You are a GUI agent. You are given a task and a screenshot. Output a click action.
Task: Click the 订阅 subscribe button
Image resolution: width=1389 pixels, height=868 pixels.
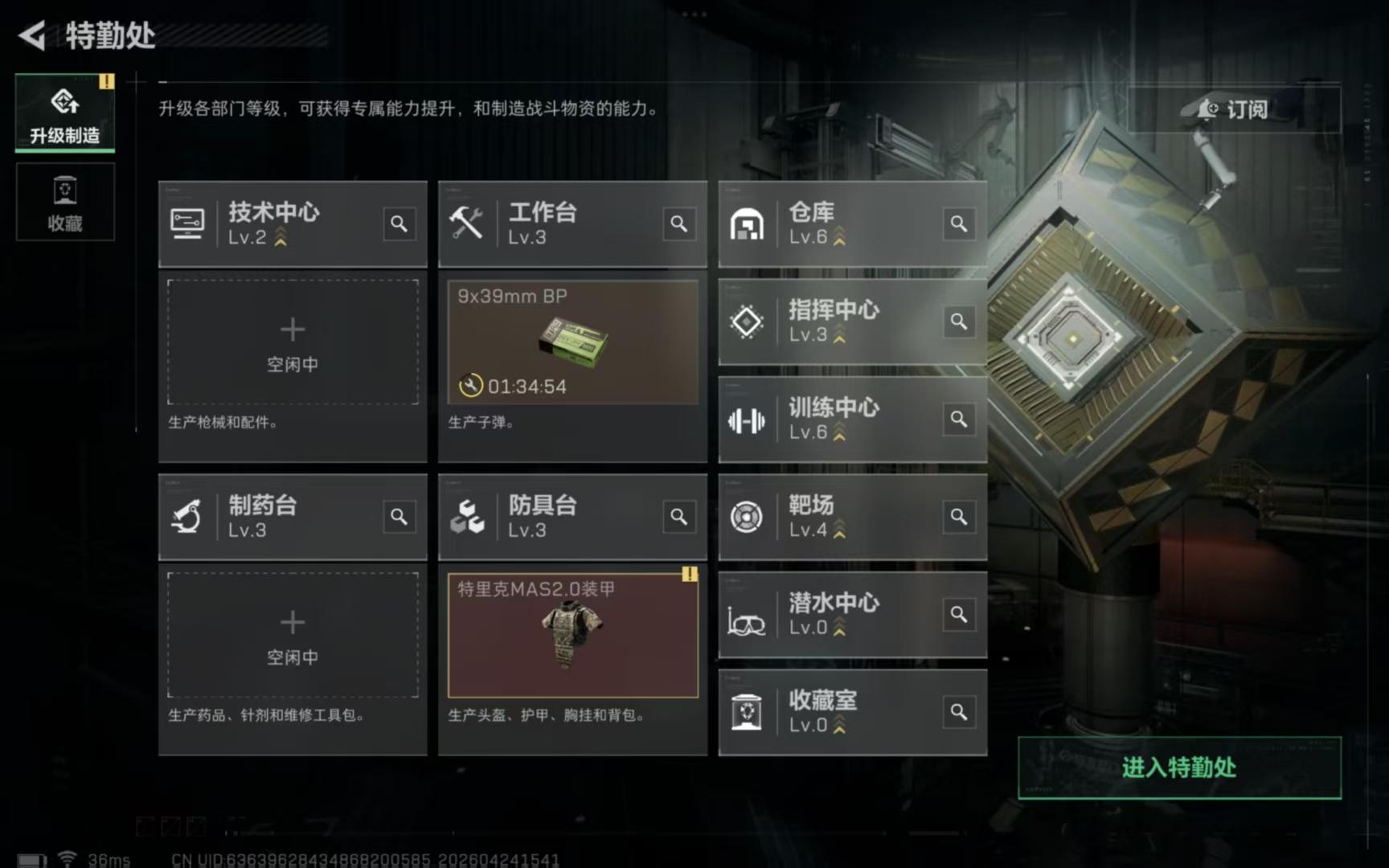point(1234,109)
